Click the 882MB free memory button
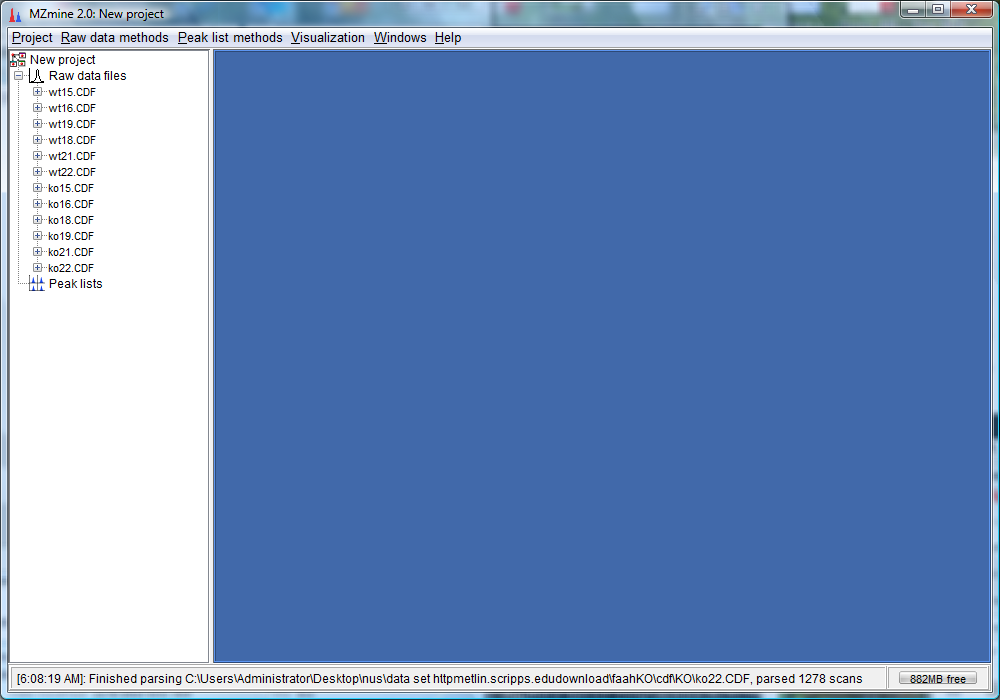This screenshot has width=1000, height=700. pos(938,679)
